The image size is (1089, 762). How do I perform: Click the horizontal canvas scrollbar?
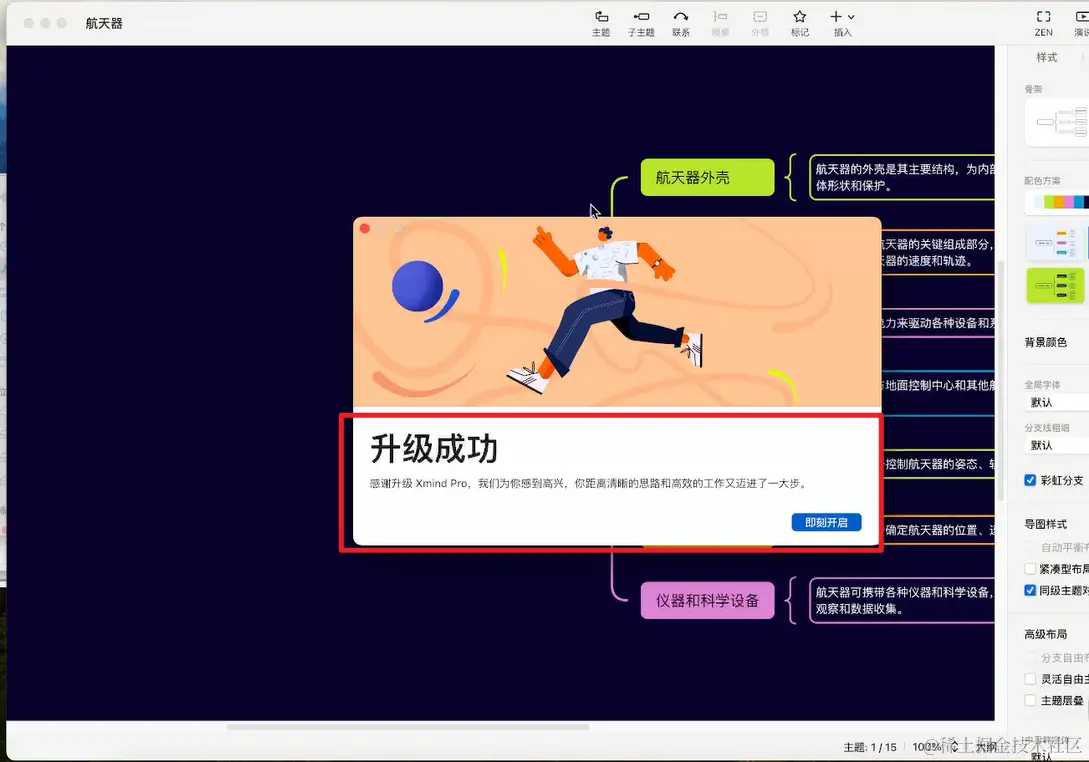click(x=408, y=727)
